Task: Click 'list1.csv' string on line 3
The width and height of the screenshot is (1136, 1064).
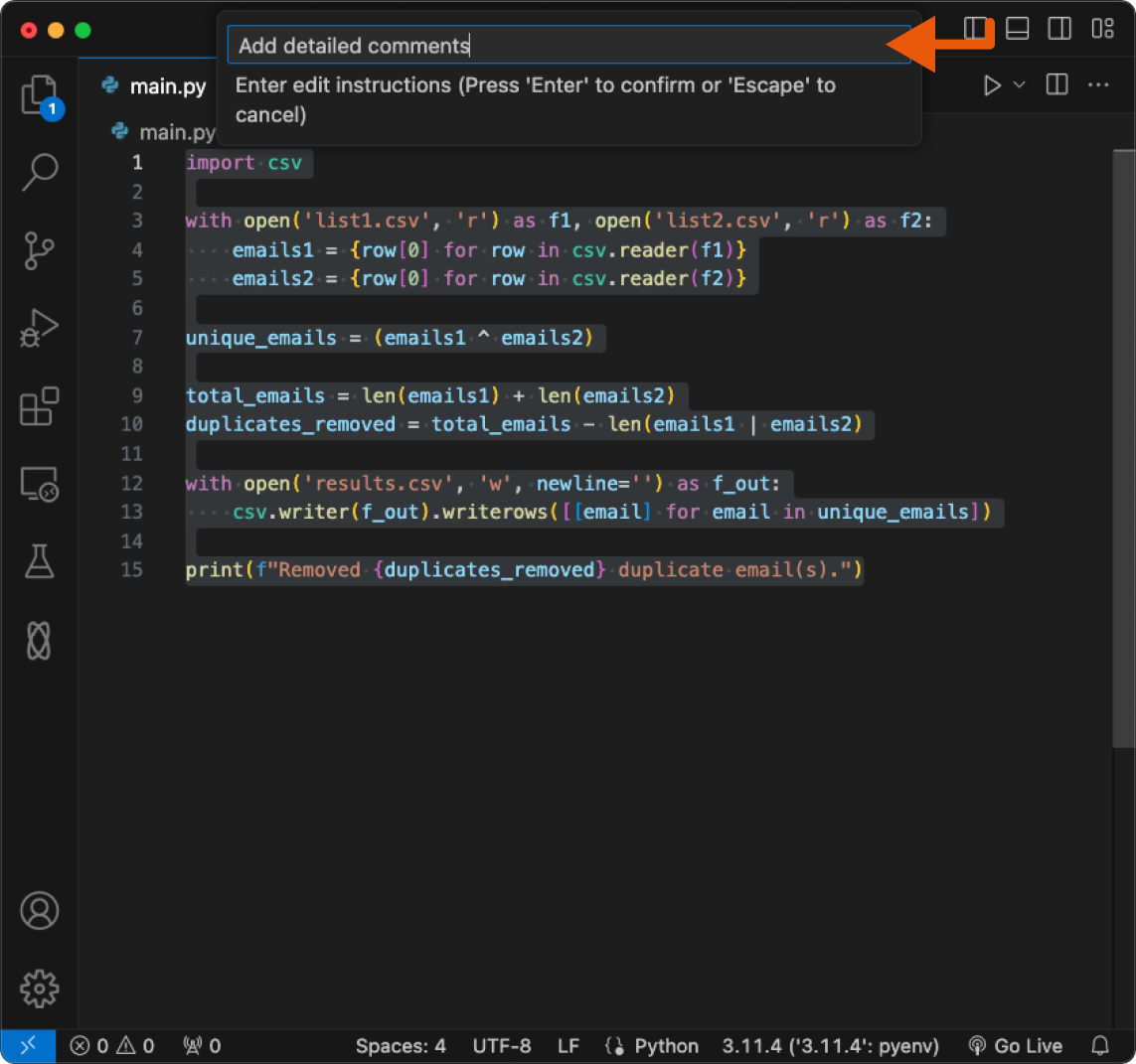Action: [367, 221]
